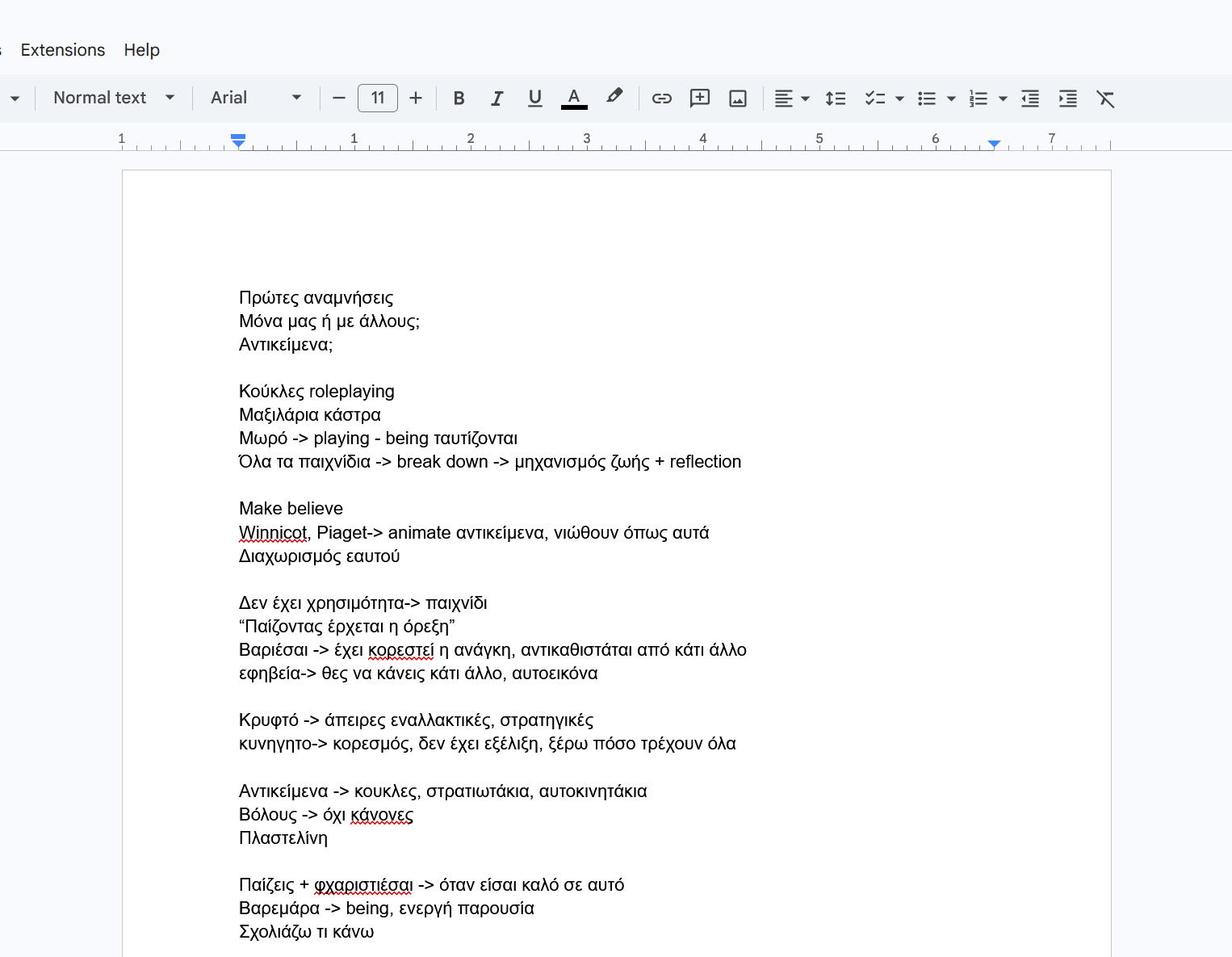Screen dimensions: 1232x957
Task: Click the left indent marker on ruler
Action: [x=238, y=144]
